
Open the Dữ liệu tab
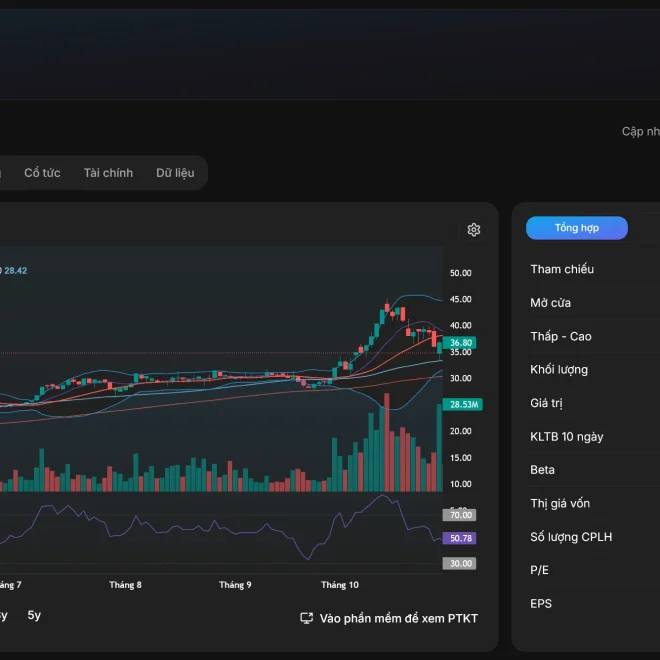[175, 173]
